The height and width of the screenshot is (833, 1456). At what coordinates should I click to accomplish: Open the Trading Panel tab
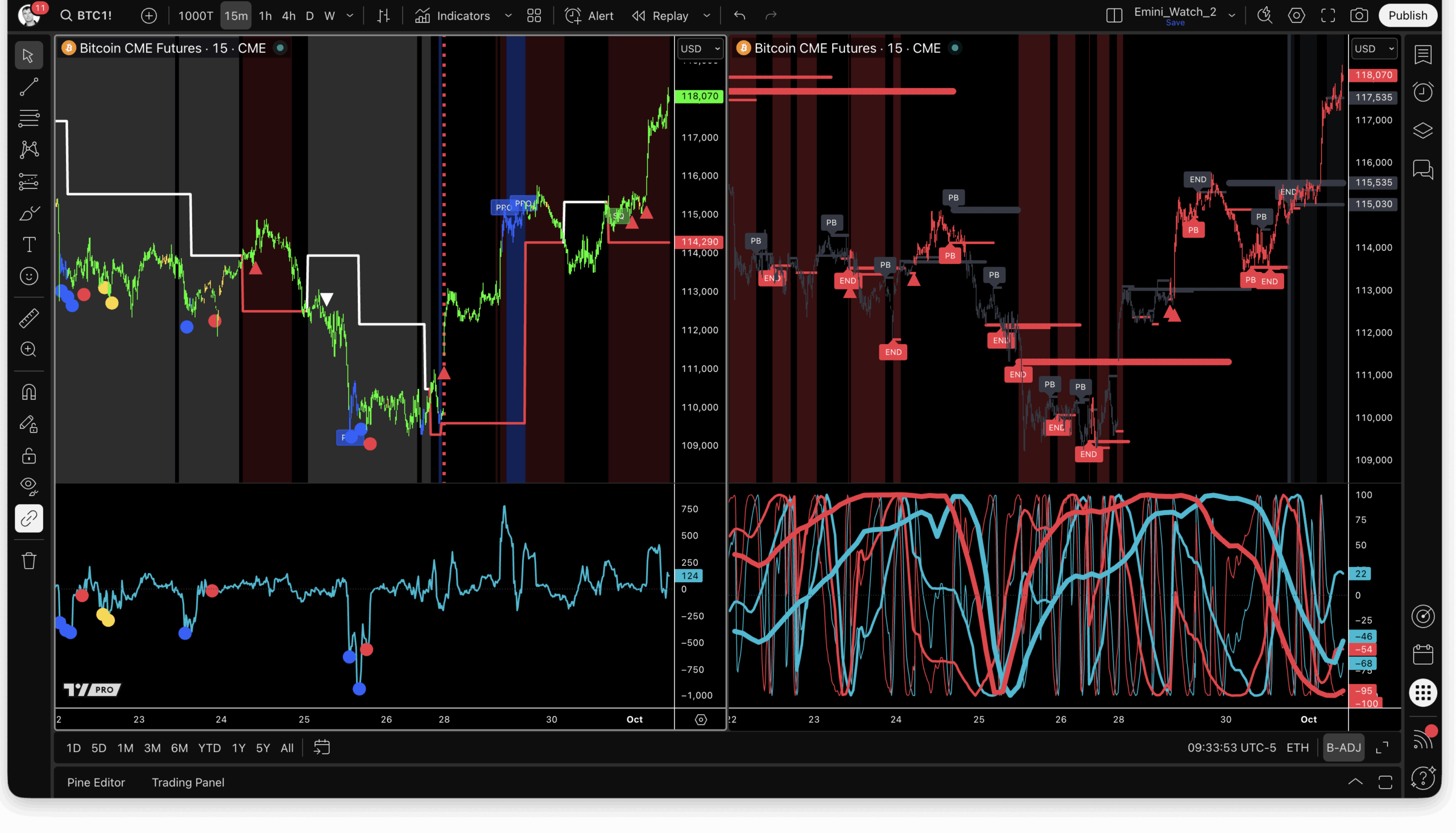[x=188, y=782]
